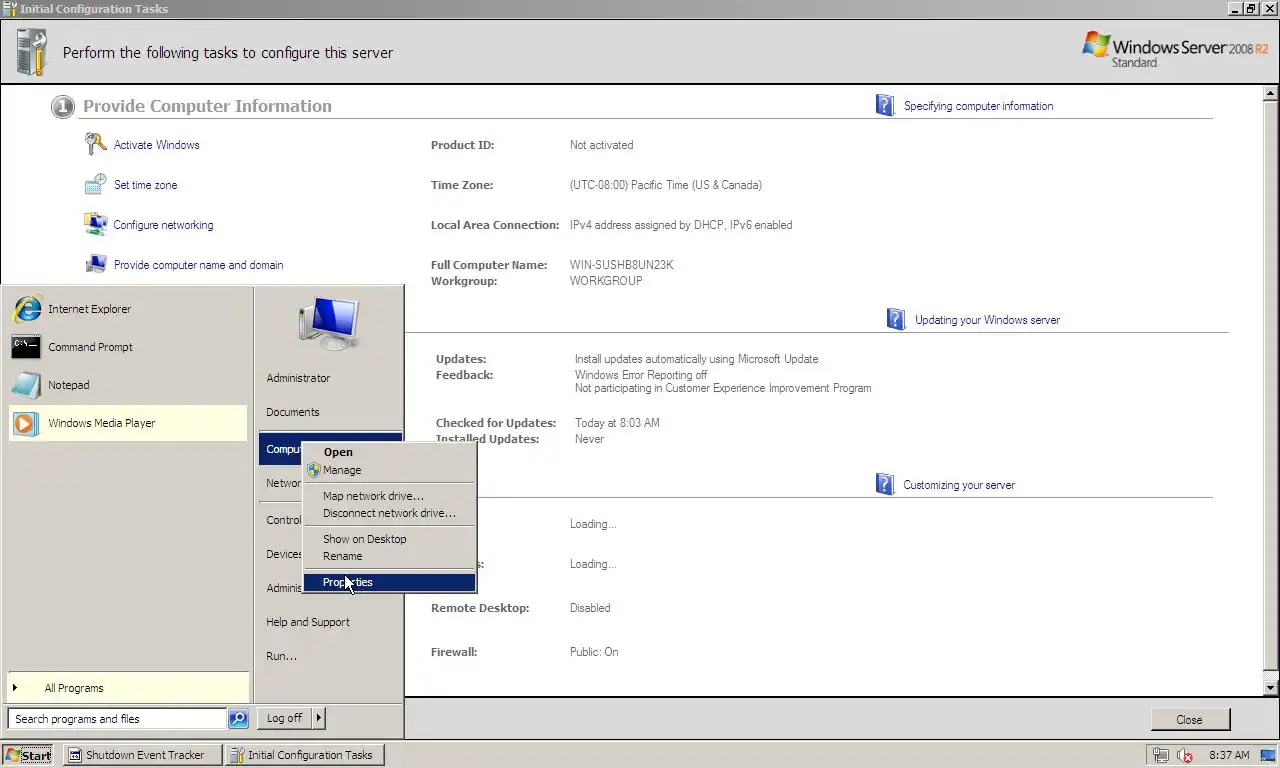1280x768 pixels.
Task: Click Today at 8:03 AM value
Action: (617, 423)
